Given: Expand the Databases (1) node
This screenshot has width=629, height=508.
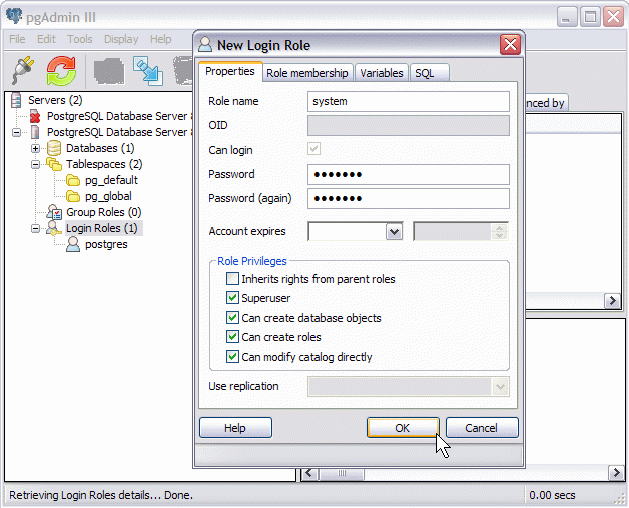Looking at the screenshot, I should (x=35, y=148).
